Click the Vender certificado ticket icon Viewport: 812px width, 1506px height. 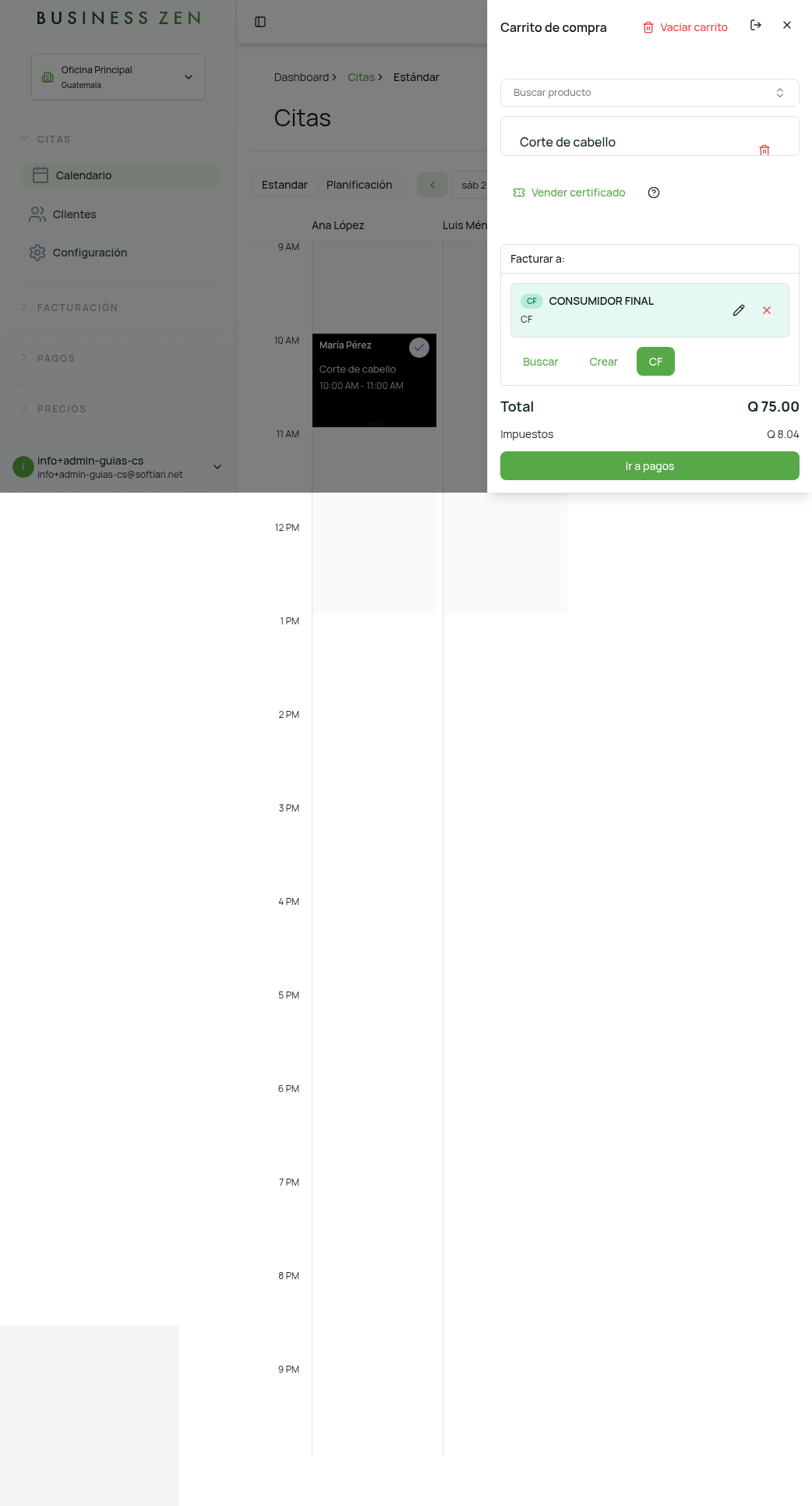519,193
